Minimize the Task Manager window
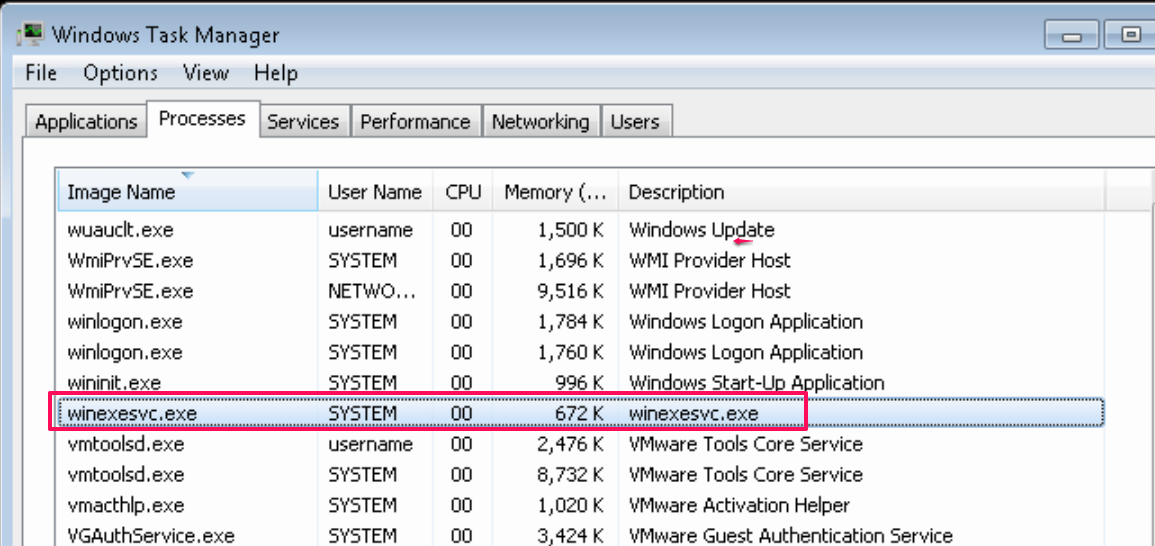The height and width of the screenshot is (546, 1155). pyautogui.click(x=1075, y=35)
